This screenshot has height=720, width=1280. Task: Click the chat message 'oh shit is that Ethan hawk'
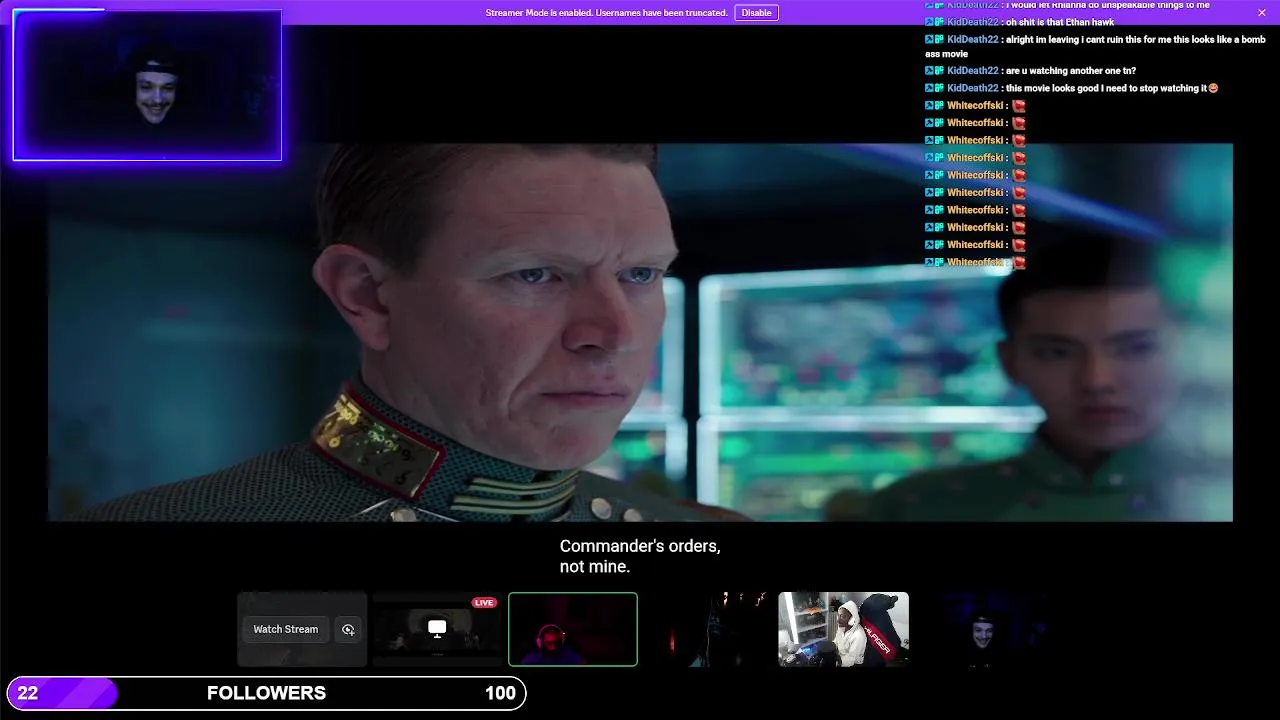click(x=1060, y=22)
